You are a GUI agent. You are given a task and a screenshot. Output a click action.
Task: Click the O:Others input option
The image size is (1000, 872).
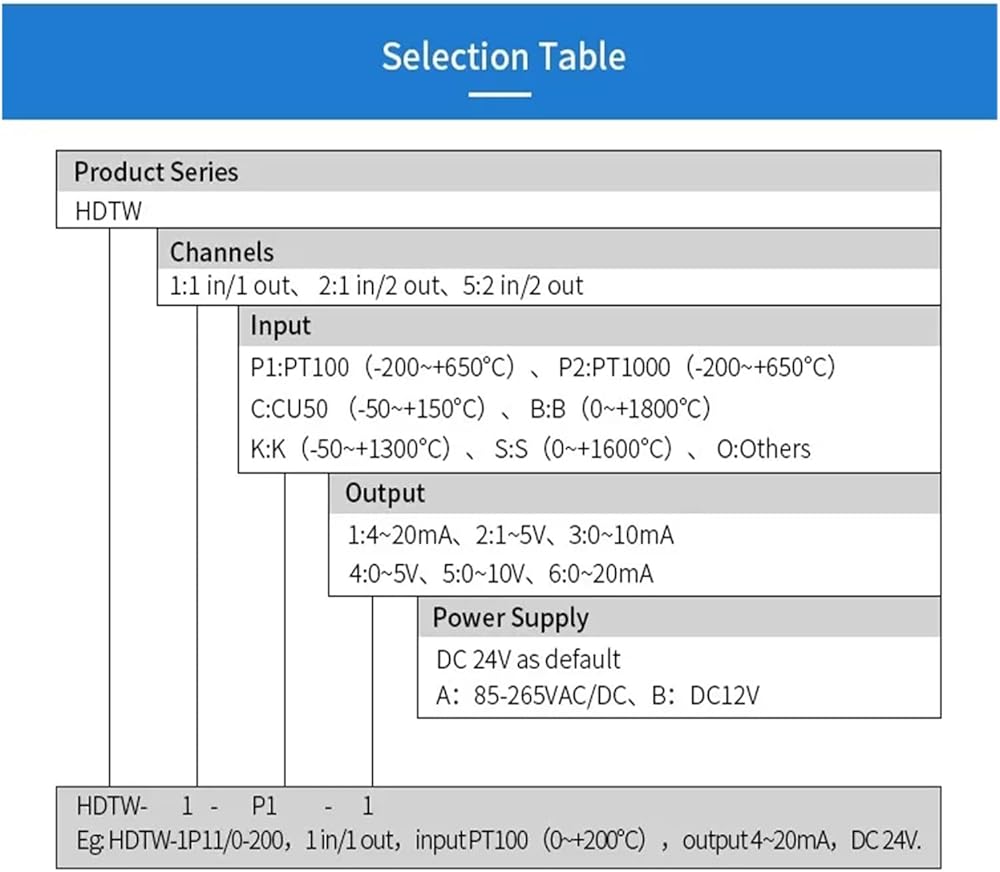pos(764,449)
